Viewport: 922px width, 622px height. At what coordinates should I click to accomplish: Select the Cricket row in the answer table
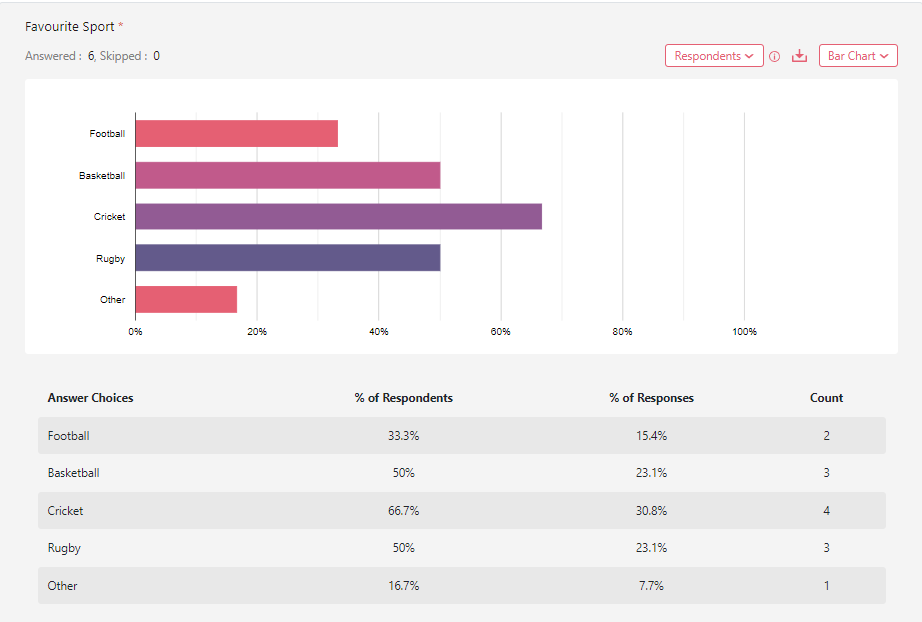point(65,511)
